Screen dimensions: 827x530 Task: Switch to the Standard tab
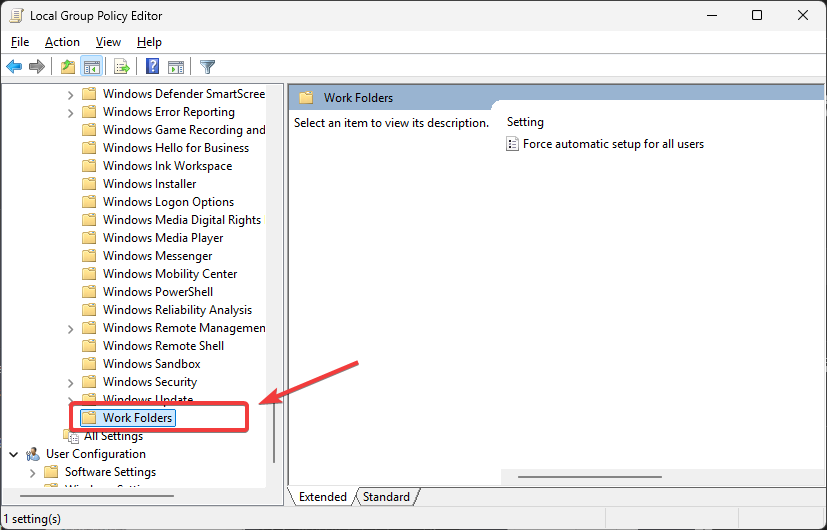pyautogui.click(x=386, y=497)
